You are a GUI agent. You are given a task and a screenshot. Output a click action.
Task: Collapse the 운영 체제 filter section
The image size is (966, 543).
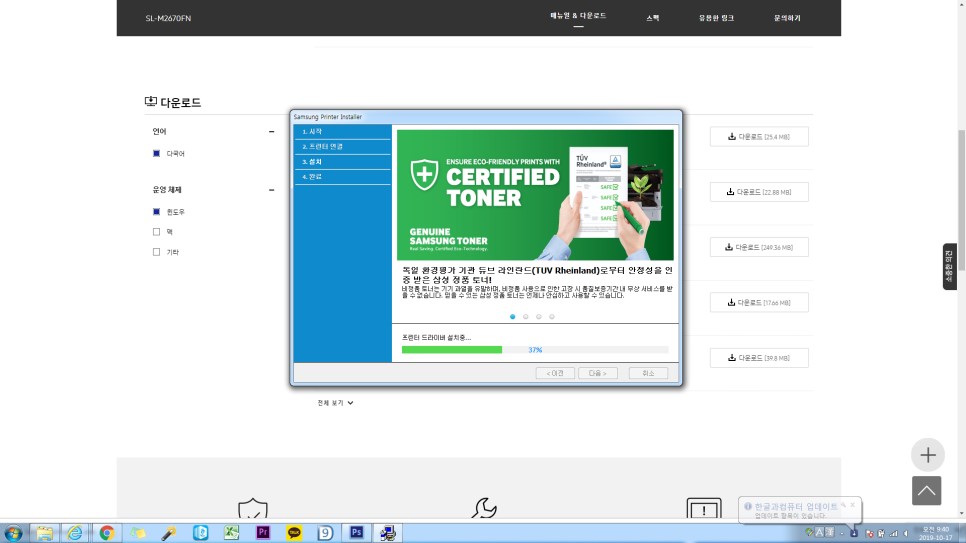click(x=272, y=190)
